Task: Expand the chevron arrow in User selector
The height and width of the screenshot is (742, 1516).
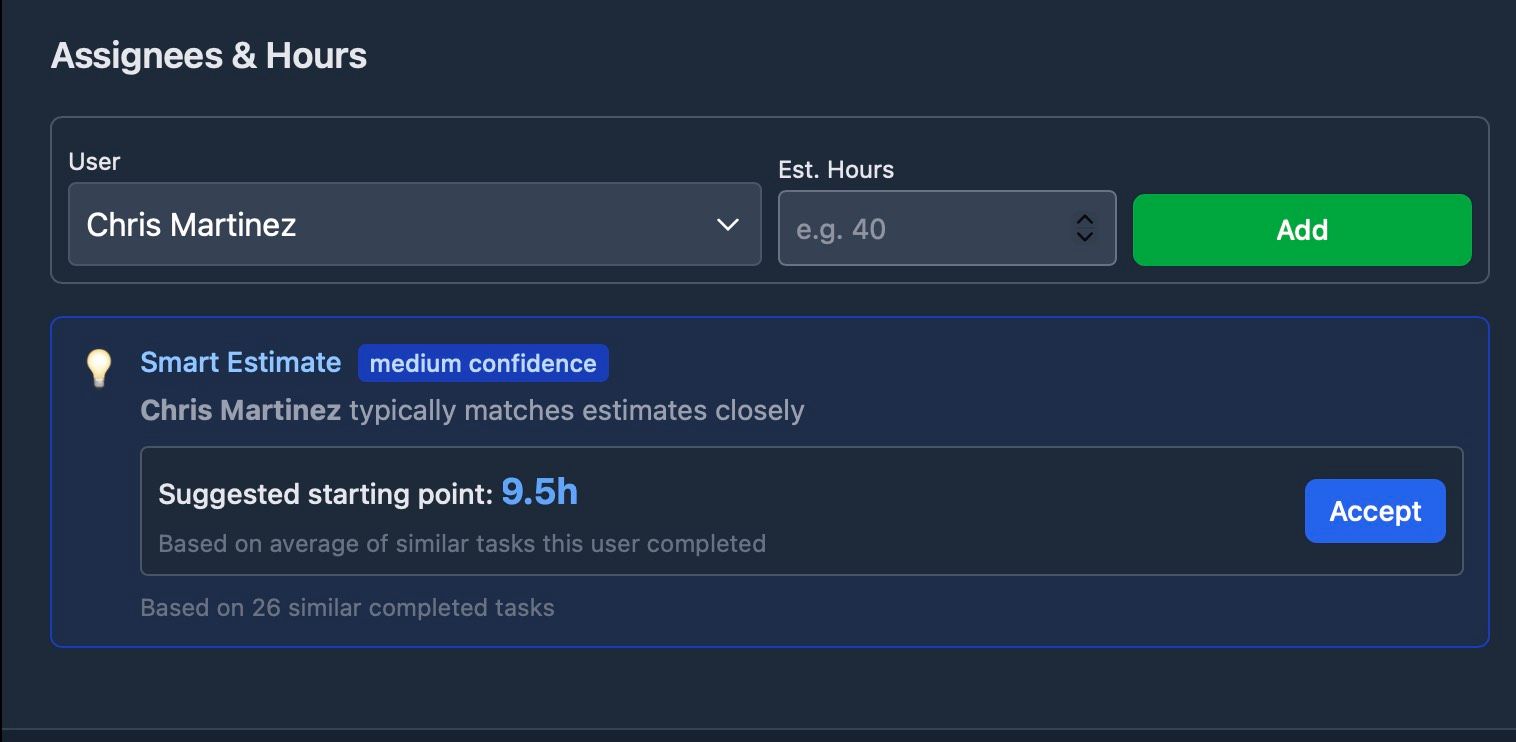Action: [728, 224]
